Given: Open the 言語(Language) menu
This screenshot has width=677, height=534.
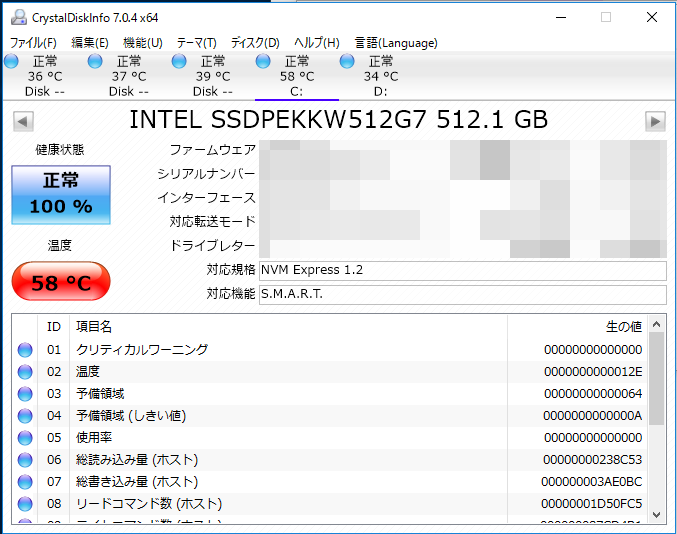Looking at the screenshot, I should [x=396, y=43].
